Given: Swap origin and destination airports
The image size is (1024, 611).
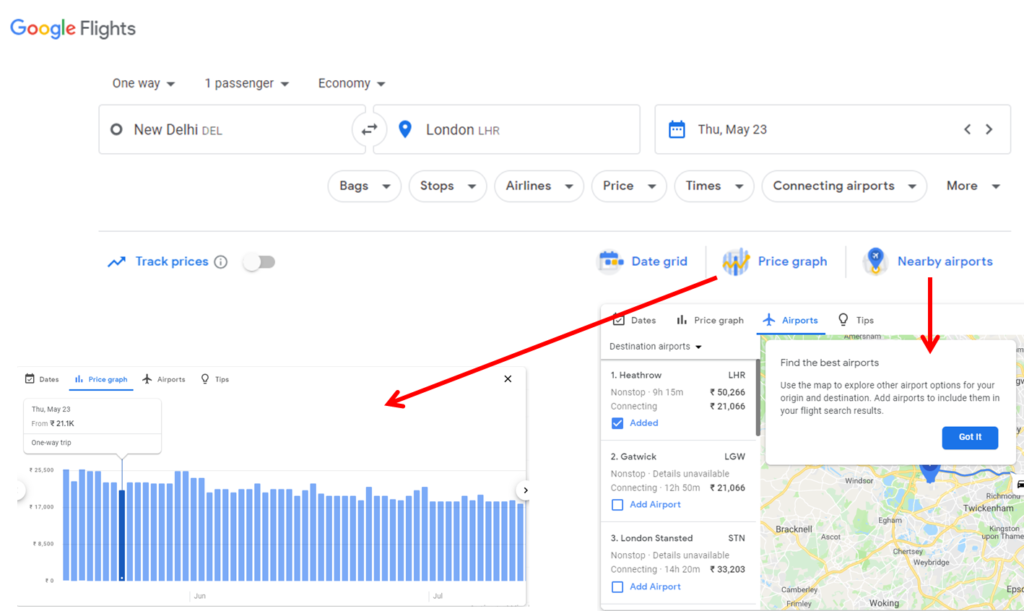Looking at the screenshot, I should coord(369,129).
